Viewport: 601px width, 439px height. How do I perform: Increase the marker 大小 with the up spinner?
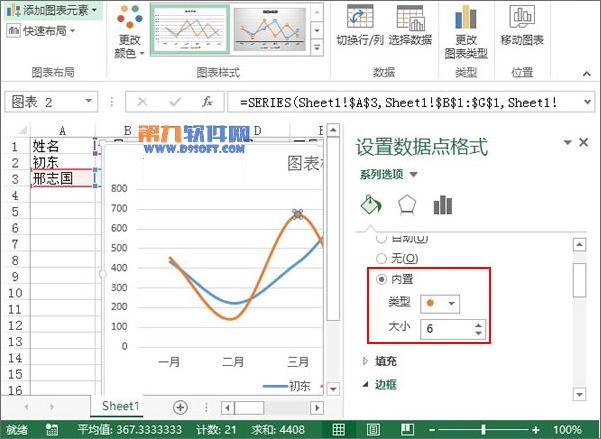pyautogui.click(x=478, y=326)
